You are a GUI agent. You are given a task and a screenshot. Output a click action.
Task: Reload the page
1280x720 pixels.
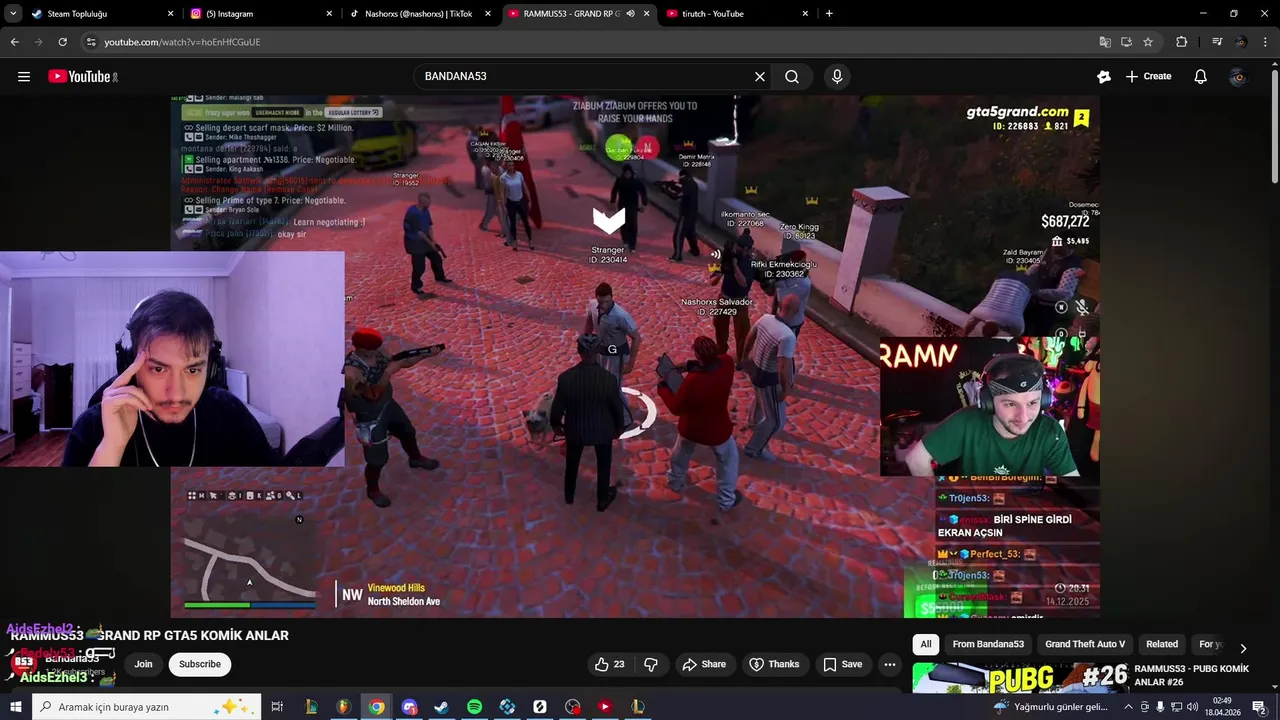pyautogui.click(x=62, y=42)
